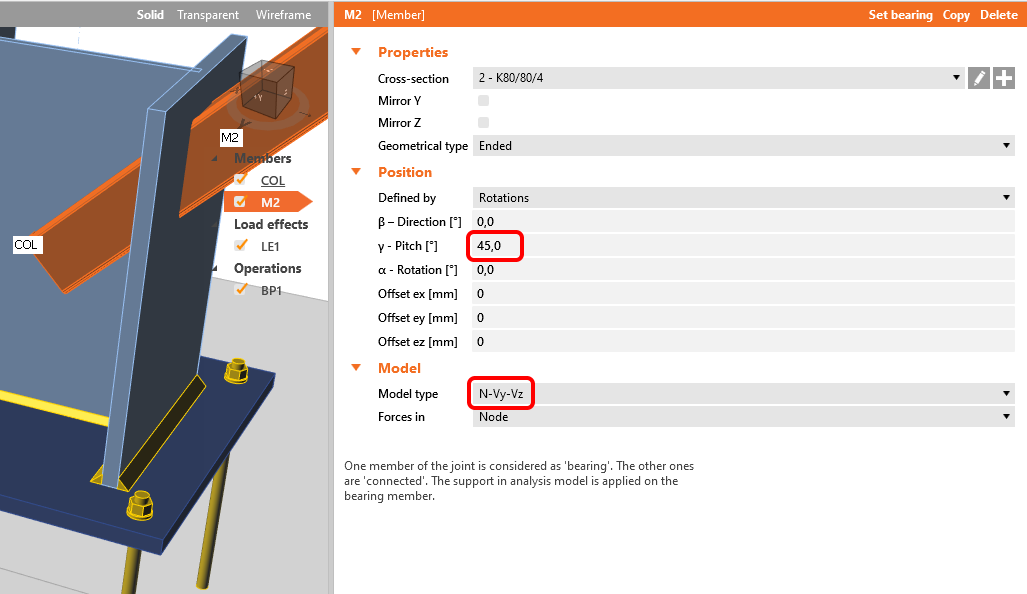Click the α - Rotation input field
Screen dimensions: 1027x594
[743, 270]
